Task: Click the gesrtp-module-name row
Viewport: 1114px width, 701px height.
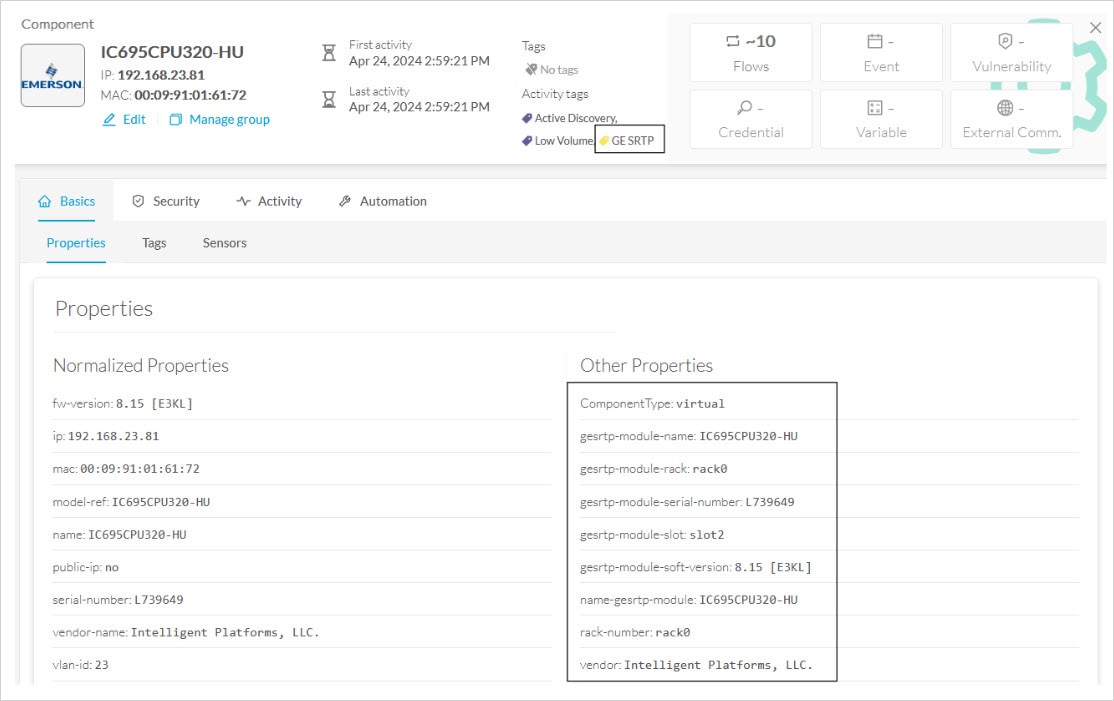Action: (829, 436)
